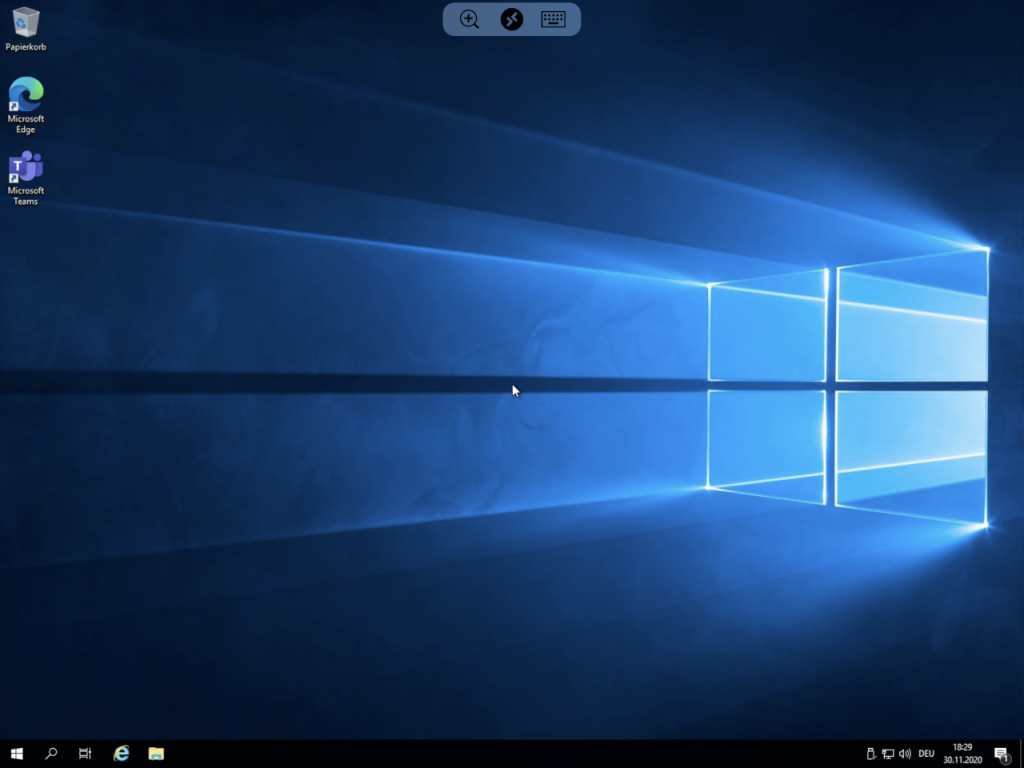Click the Show Desktop strip at the taskbar's far right
Image resolution: width=1024 pixels, height=768 pixels.
click(x=1021, y=753)
